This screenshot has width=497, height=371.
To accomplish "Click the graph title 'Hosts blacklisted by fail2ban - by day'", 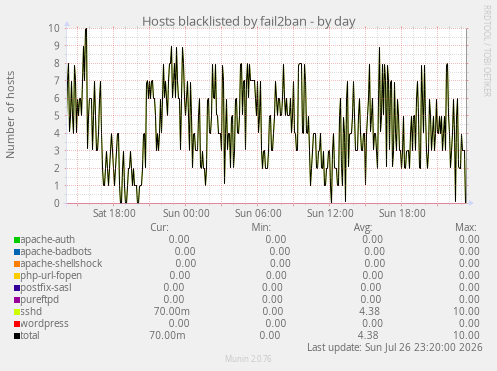I will (x=249, y=22).
